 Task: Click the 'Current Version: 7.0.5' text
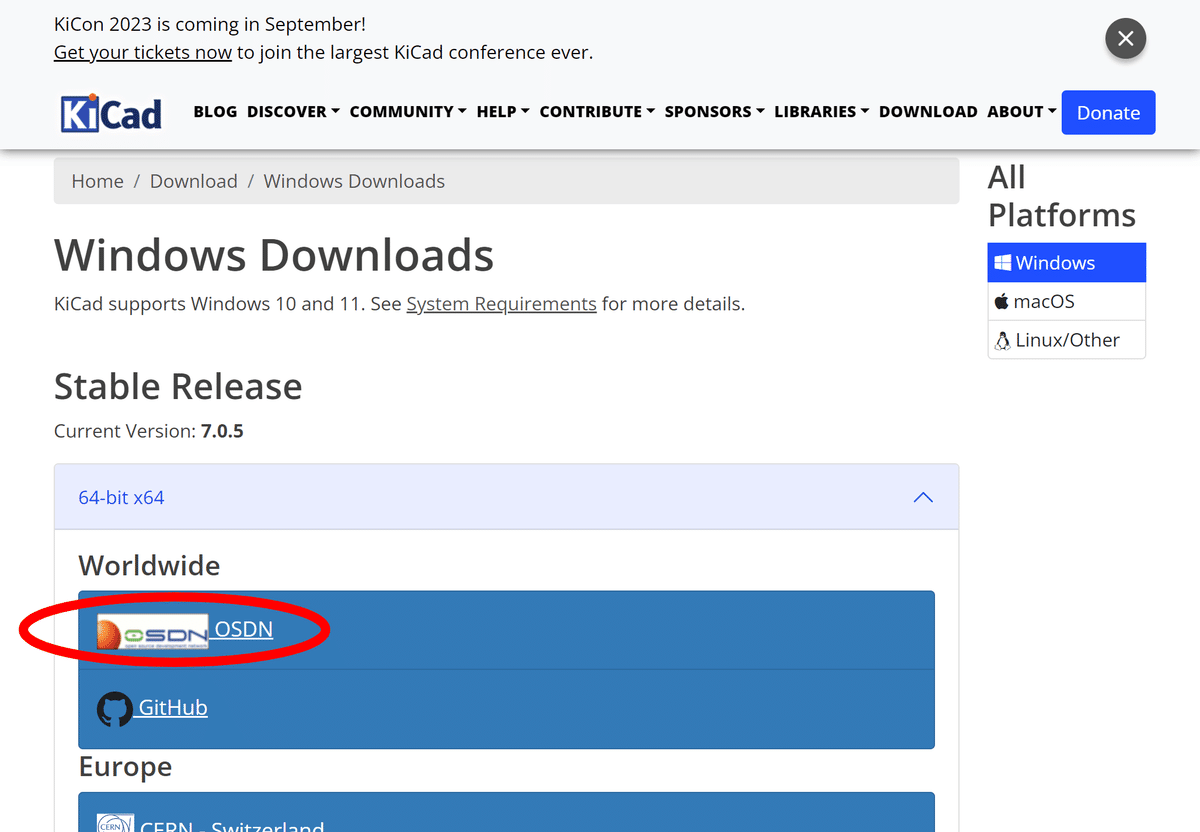[x=149, y=431]
